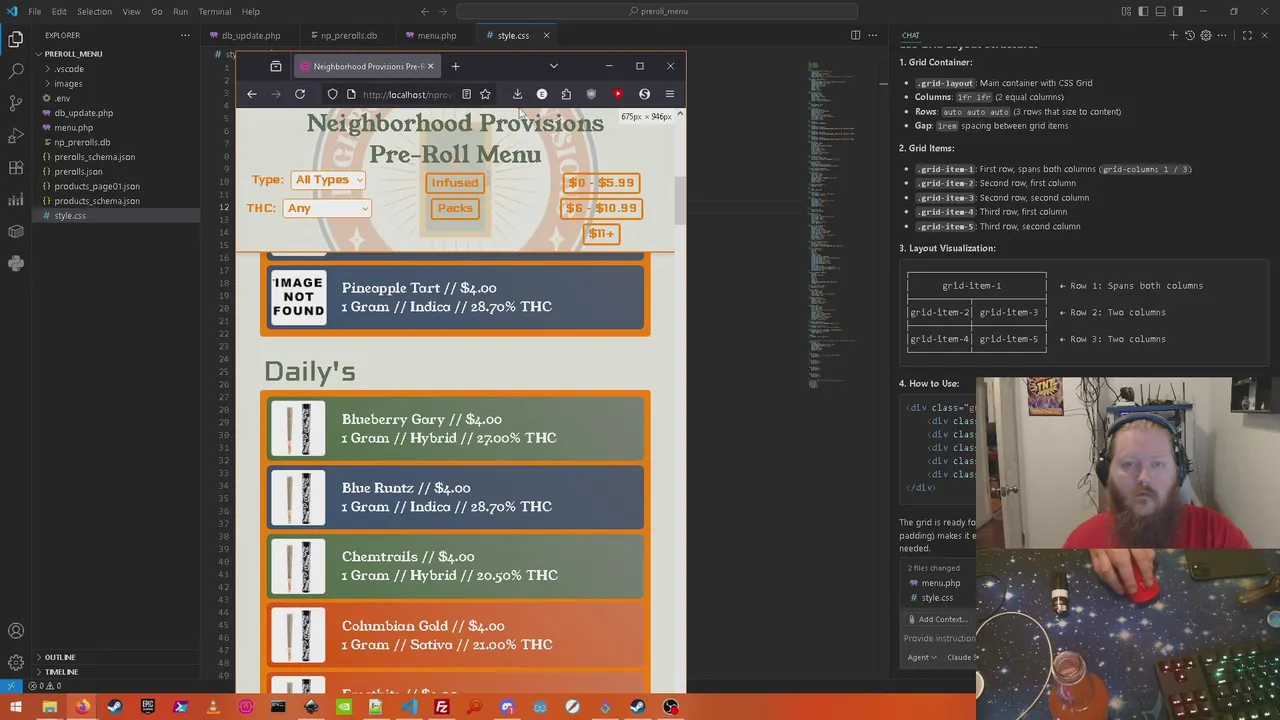Open the THC dropdown showing Any

coord(327,208)
